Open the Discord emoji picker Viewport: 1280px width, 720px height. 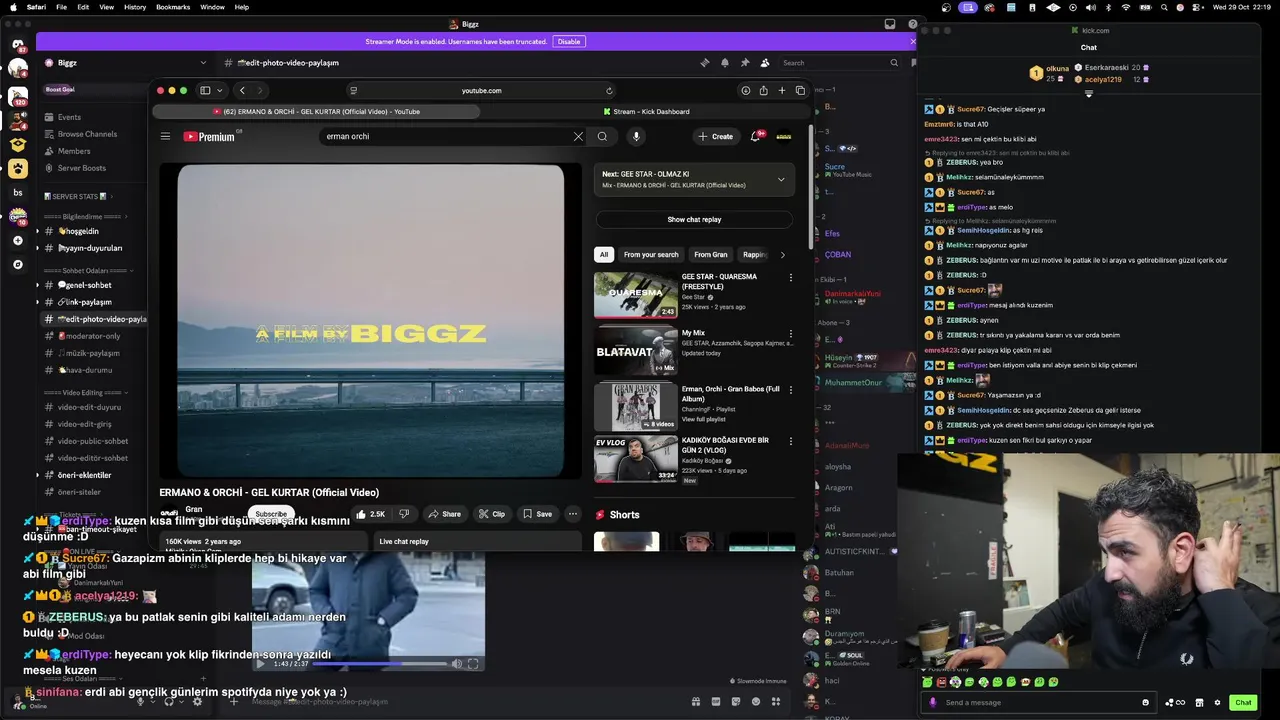[756, 702]
